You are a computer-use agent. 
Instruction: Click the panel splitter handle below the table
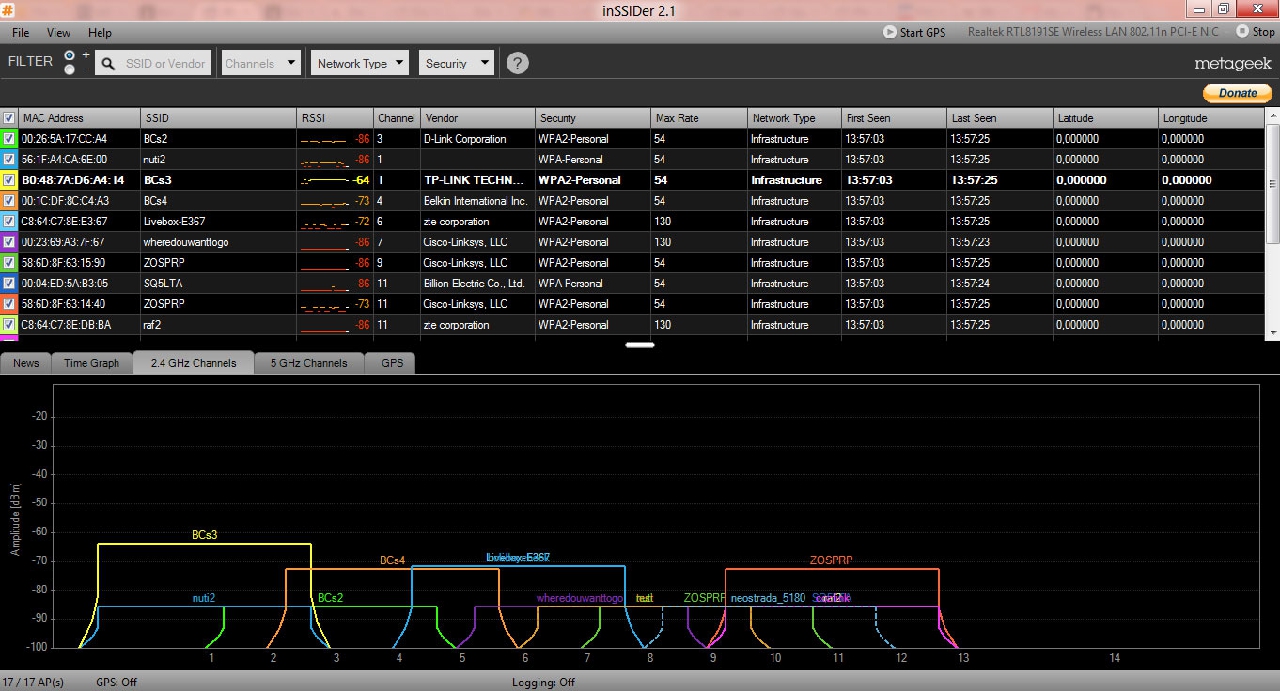tap(640, 345)
